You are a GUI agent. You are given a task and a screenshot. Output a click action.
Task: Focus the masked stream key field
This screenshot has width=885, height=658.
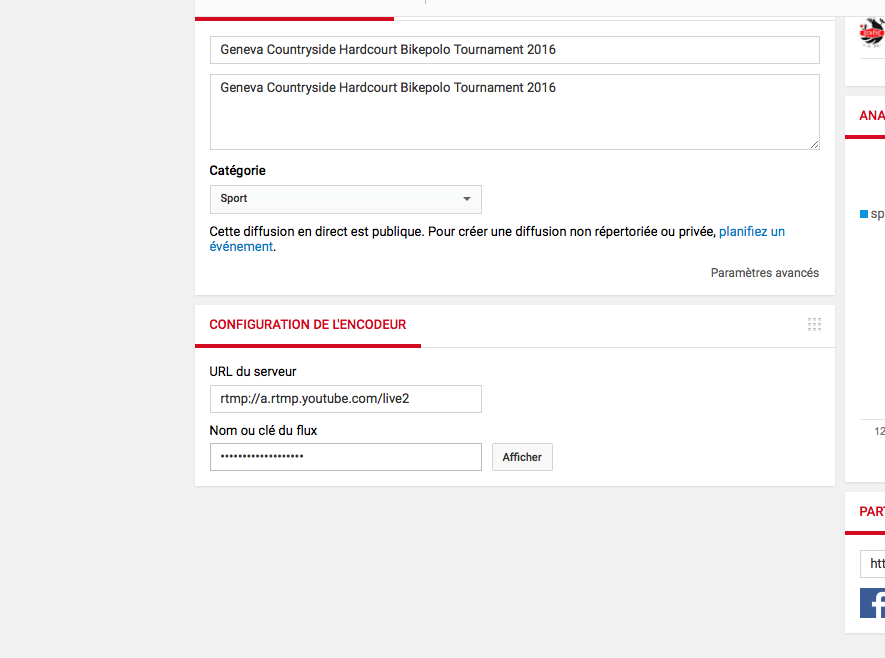point(345,457)
